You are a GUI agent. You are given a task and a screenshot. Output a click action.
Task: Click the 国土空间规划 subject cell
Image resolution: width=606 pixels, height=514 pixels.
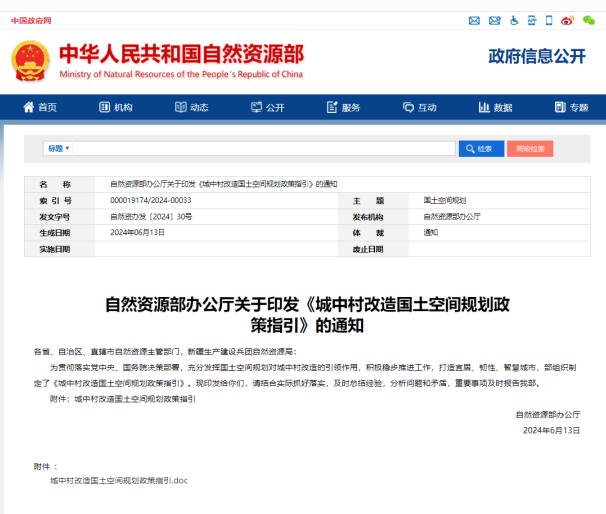[x=444, y=200]
